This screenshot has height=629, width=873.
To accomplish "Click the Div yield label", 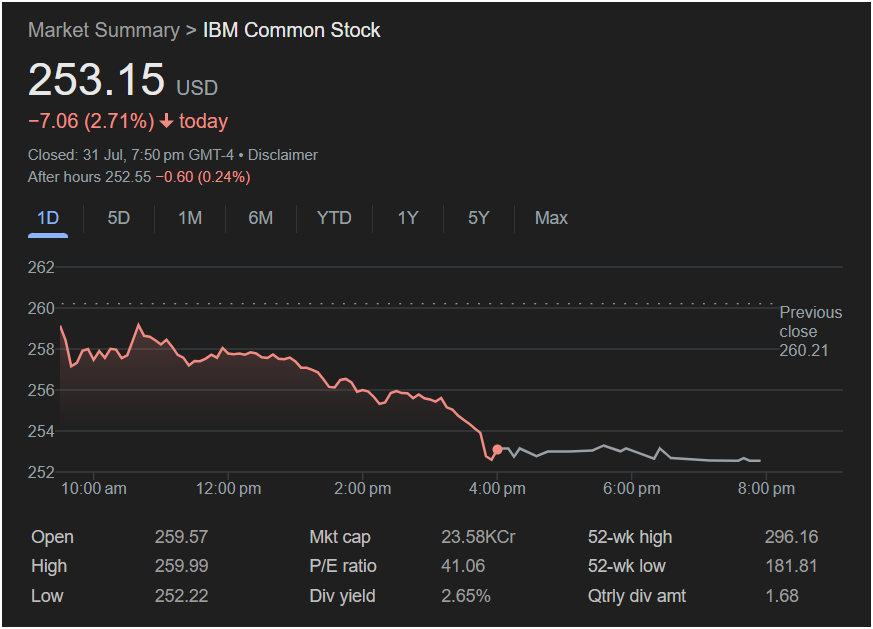I will pos(343,596).
